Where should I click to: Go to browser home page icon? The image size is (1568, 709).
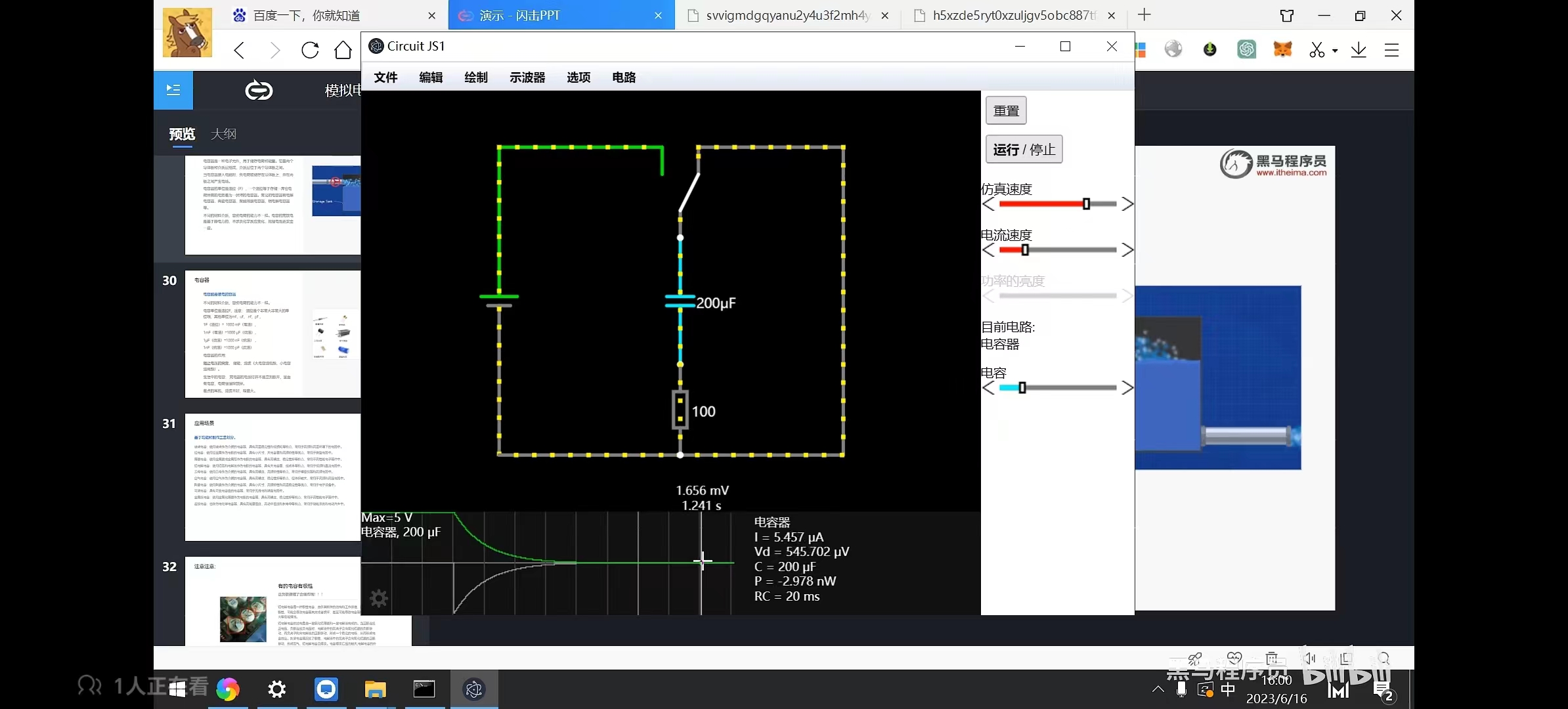pyautogui.click(x=343, y=50)
